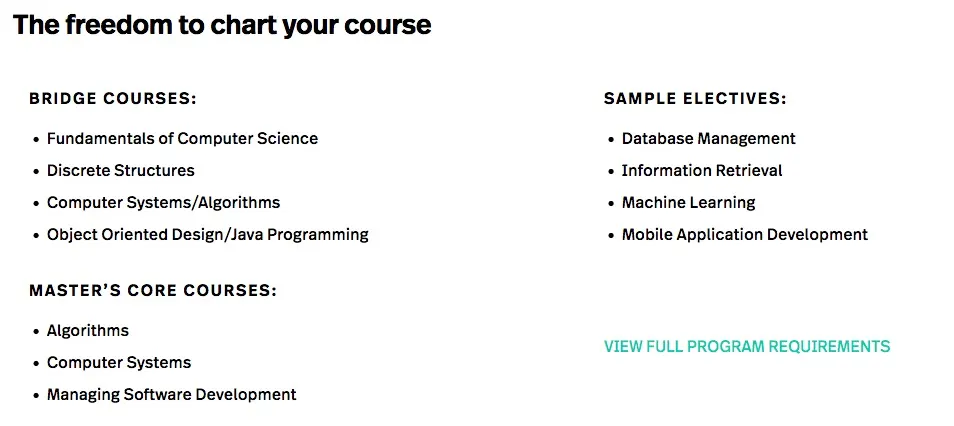Click the Information Retrieval elective
This screenshot has width=954, height=426.
coord(702,171)
